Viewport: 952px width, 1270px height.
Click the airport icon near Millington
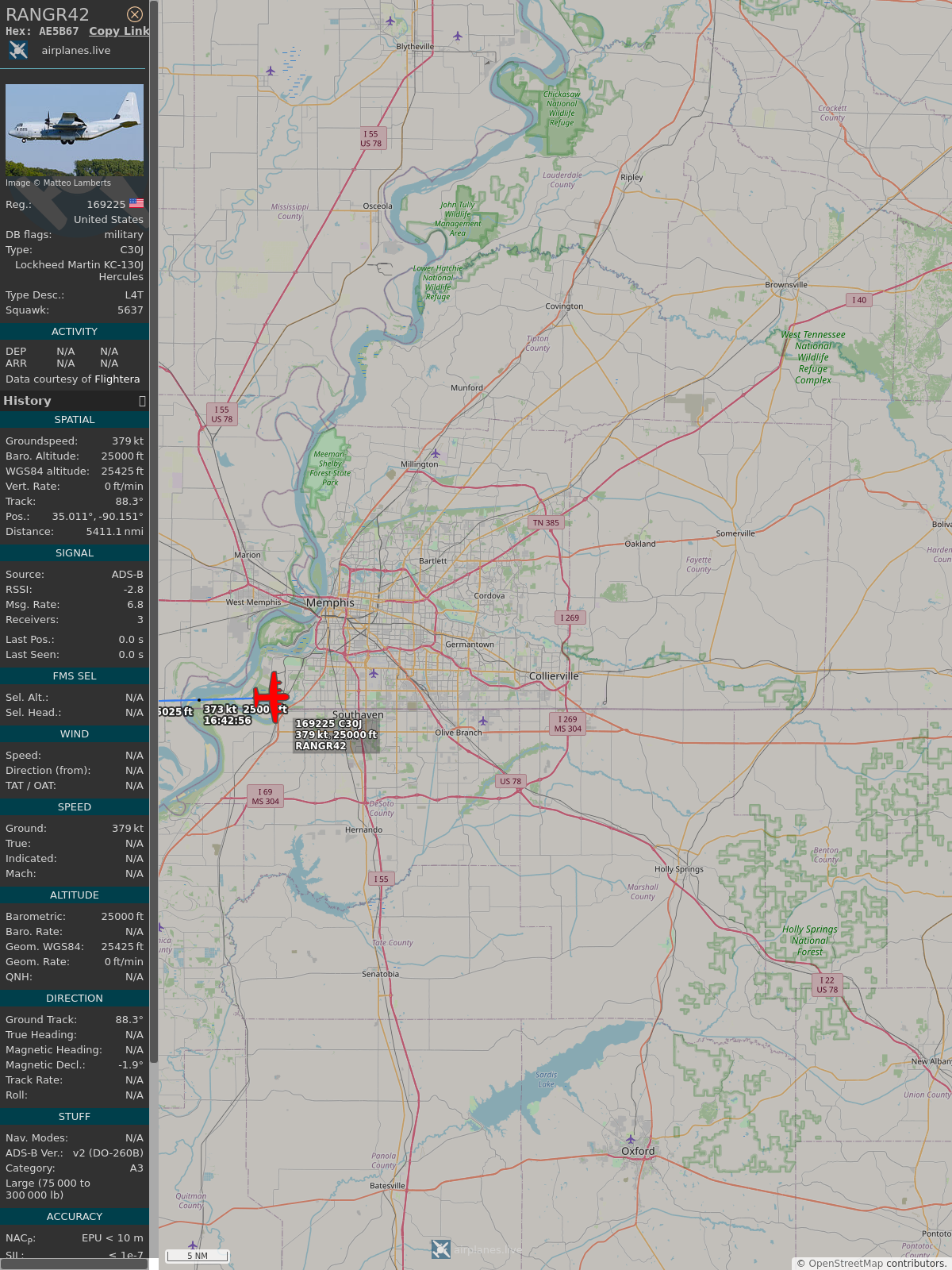pyautogui.click(x=435, y=453)
